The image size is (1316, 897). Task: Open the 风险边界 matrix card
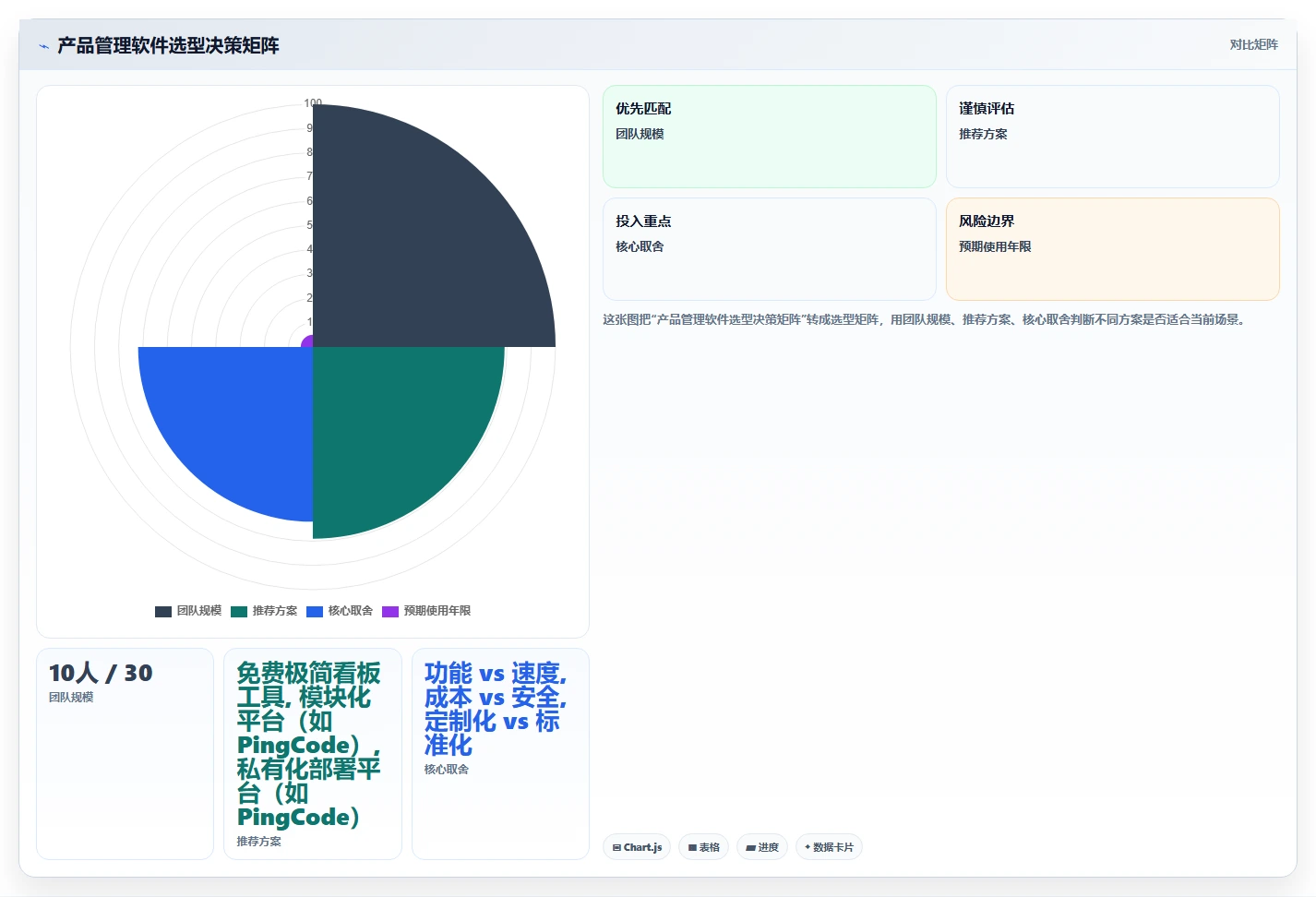[1113, 249]
